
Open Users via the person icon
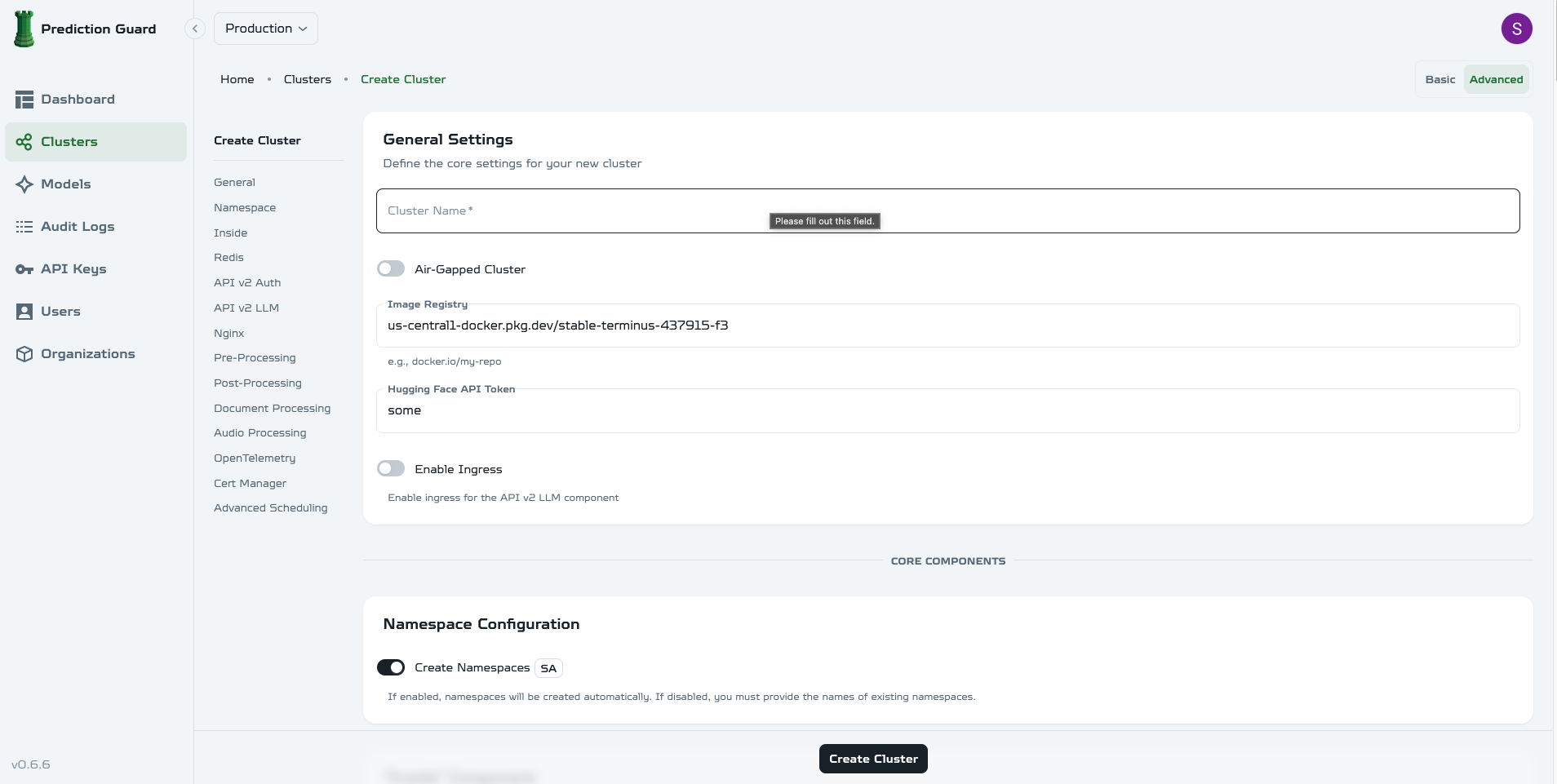[24, 312]
